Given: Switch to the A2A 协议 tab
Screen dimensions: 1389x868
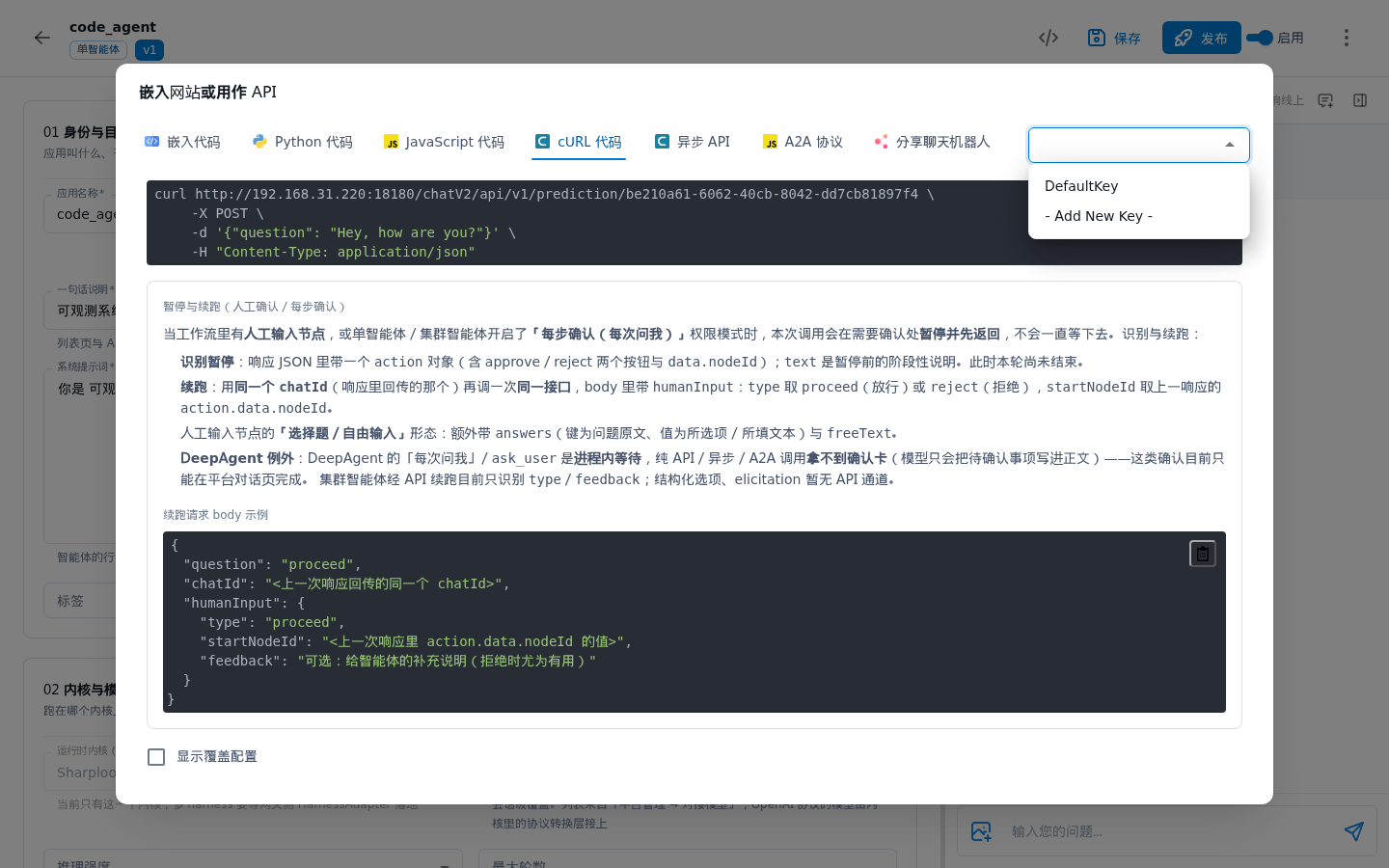Looking at the screenshot, I should (x=803, y=142).
